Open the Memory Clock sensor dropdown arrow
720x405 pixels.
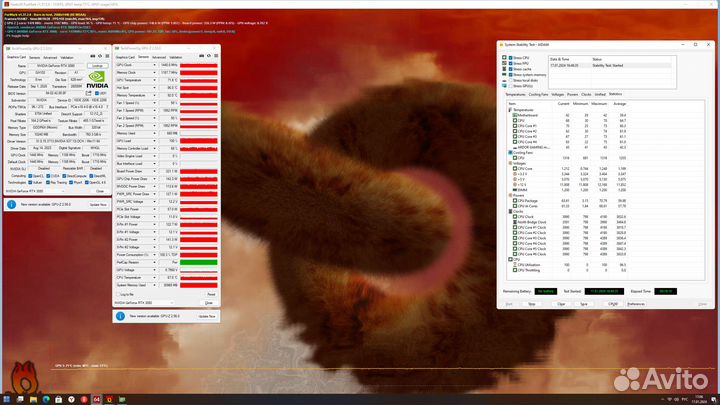click(154, 73)
